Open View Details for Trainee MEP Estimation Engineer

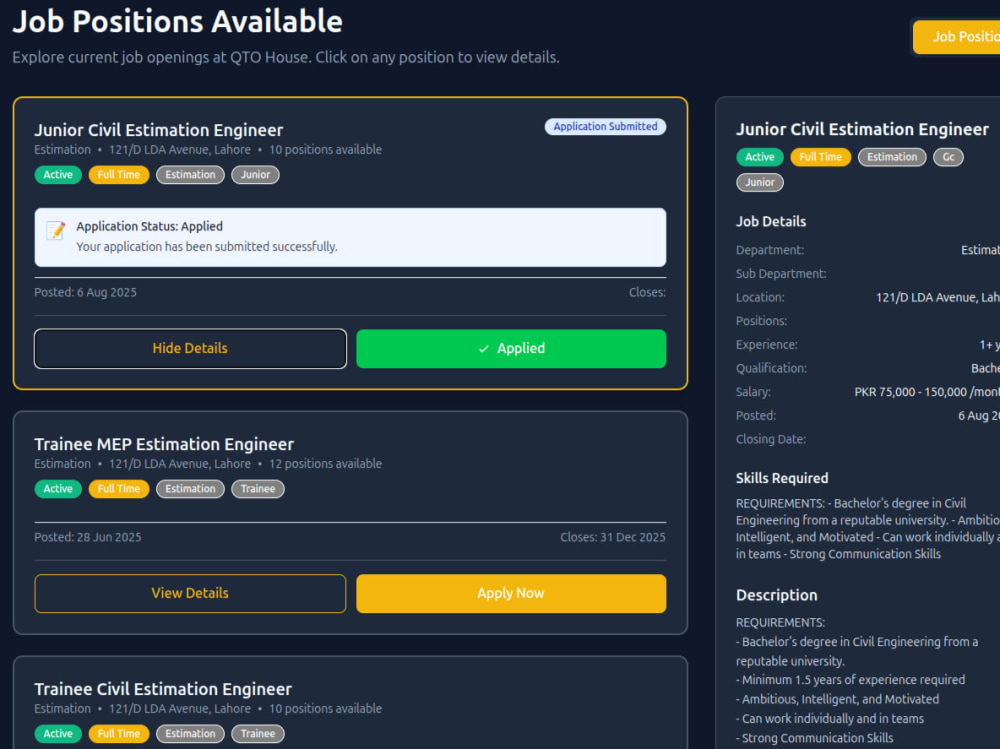click(190, 593)
